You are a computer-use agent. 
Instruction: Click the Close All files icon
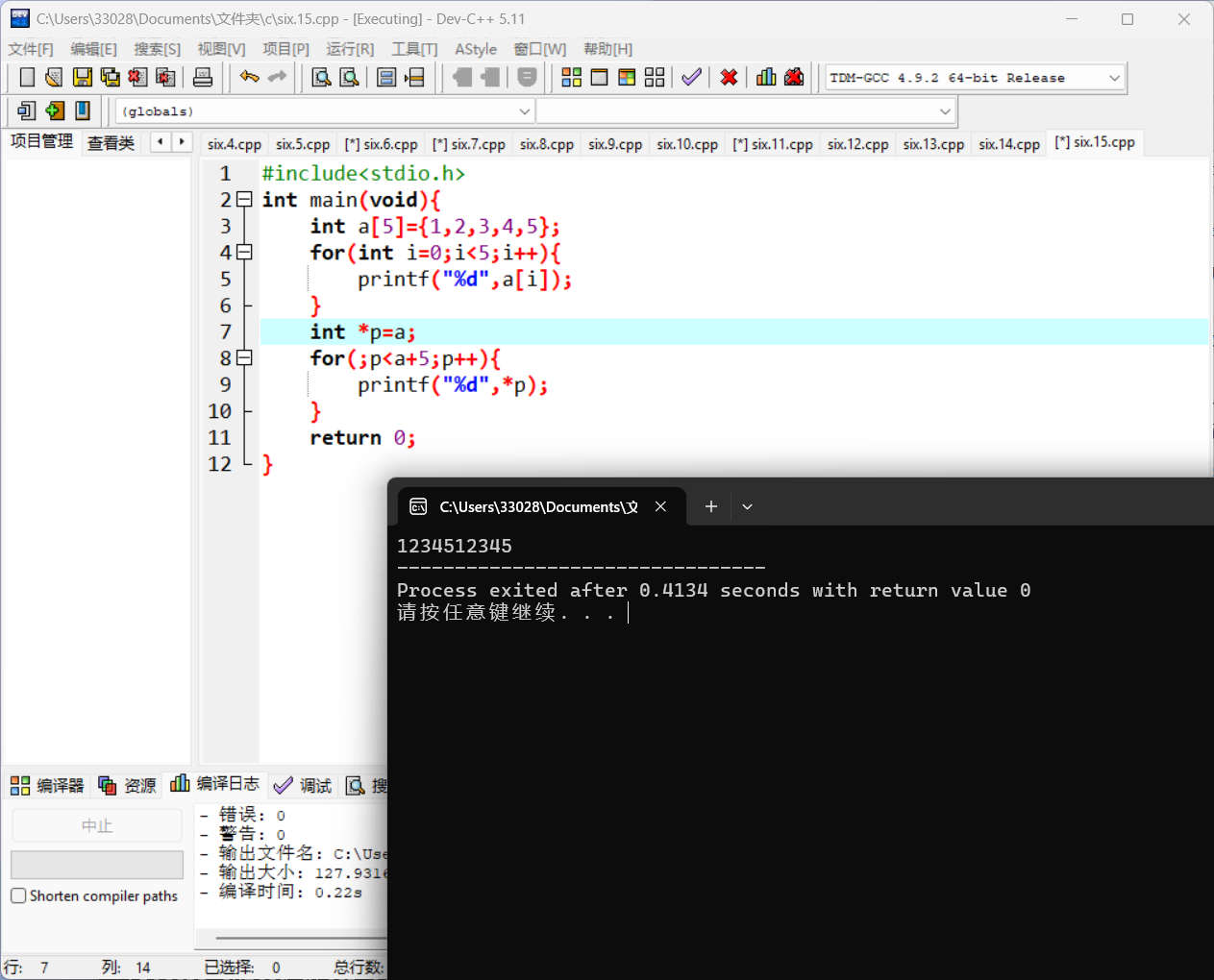point(166,78)
